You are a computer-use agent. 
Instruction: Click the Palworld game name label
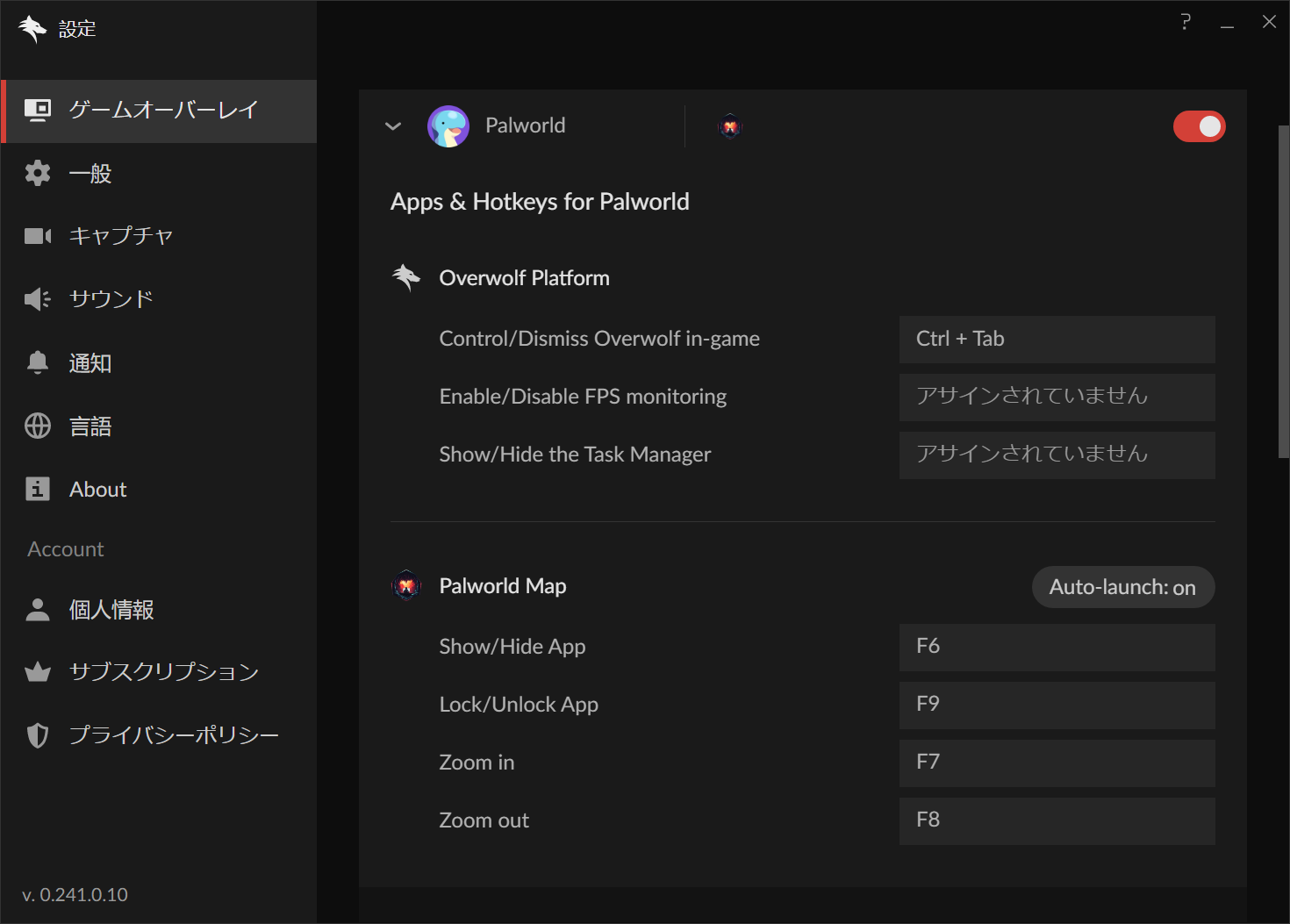(x=526, y=125)
